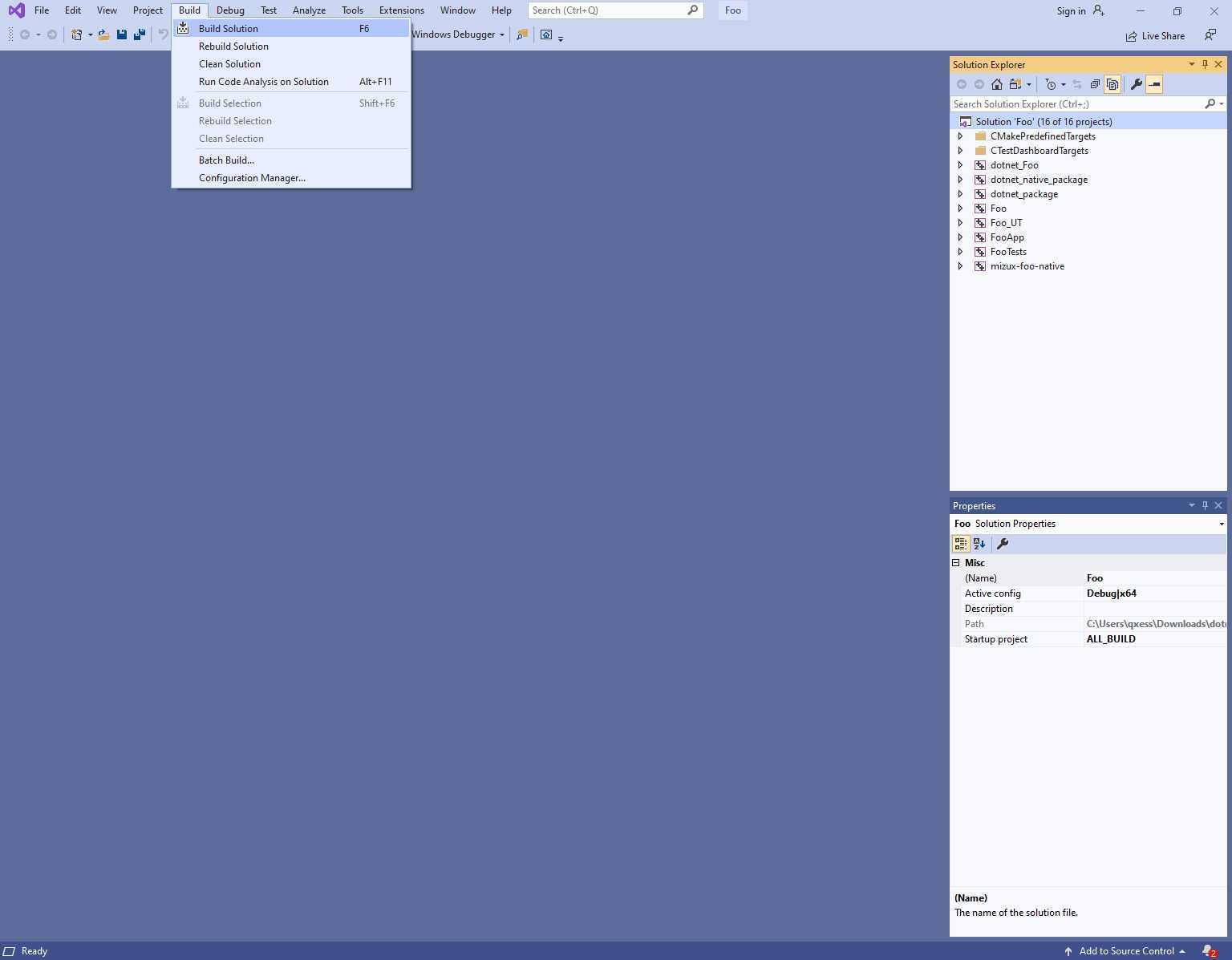This screenshot has width=1232, height=960.
Task: Select the dotnet_package project in the tree
Action: [x=1024, y=194]
